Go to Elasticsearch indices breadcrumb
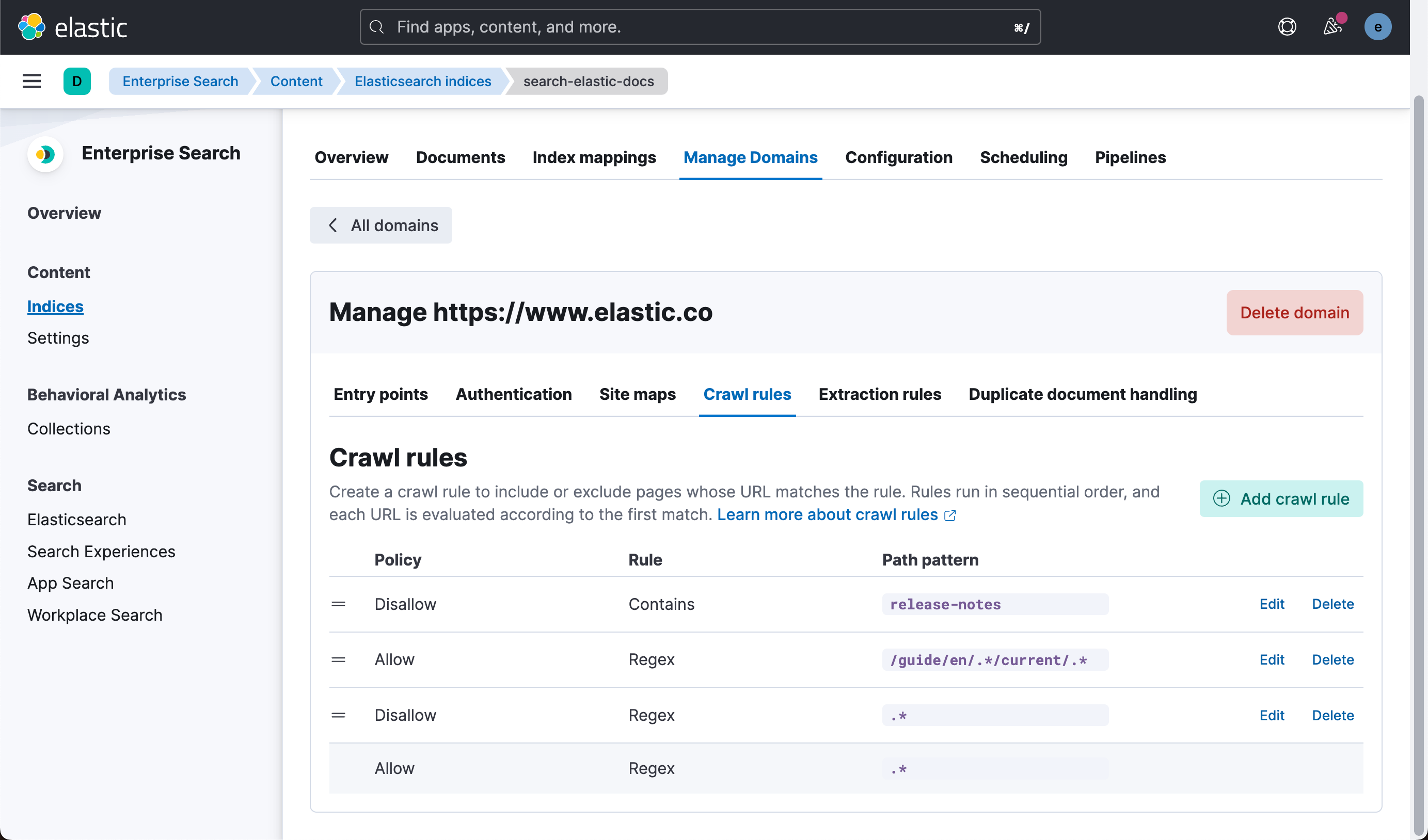 coord(423,81)
